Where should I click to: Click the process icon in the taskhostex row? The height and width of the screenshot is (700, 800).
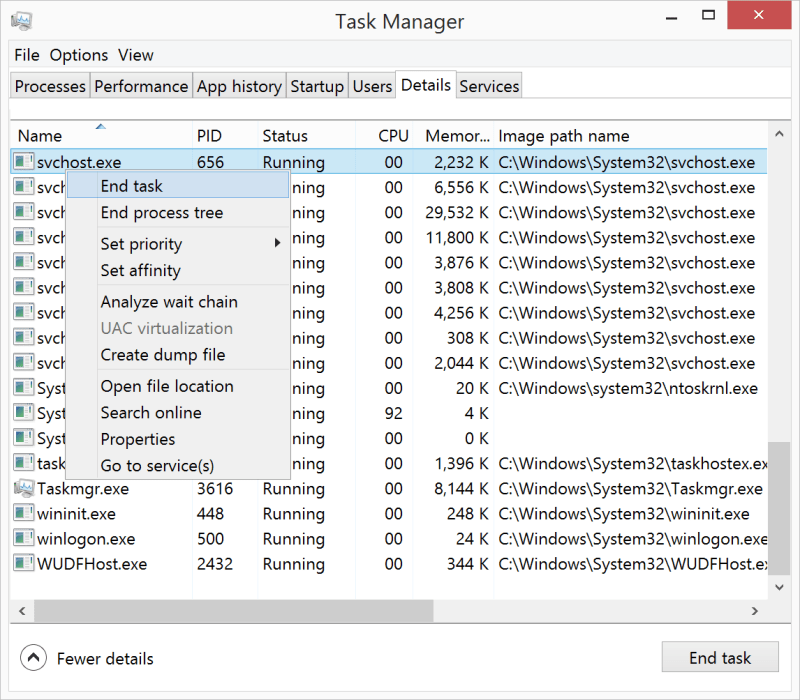23,463
